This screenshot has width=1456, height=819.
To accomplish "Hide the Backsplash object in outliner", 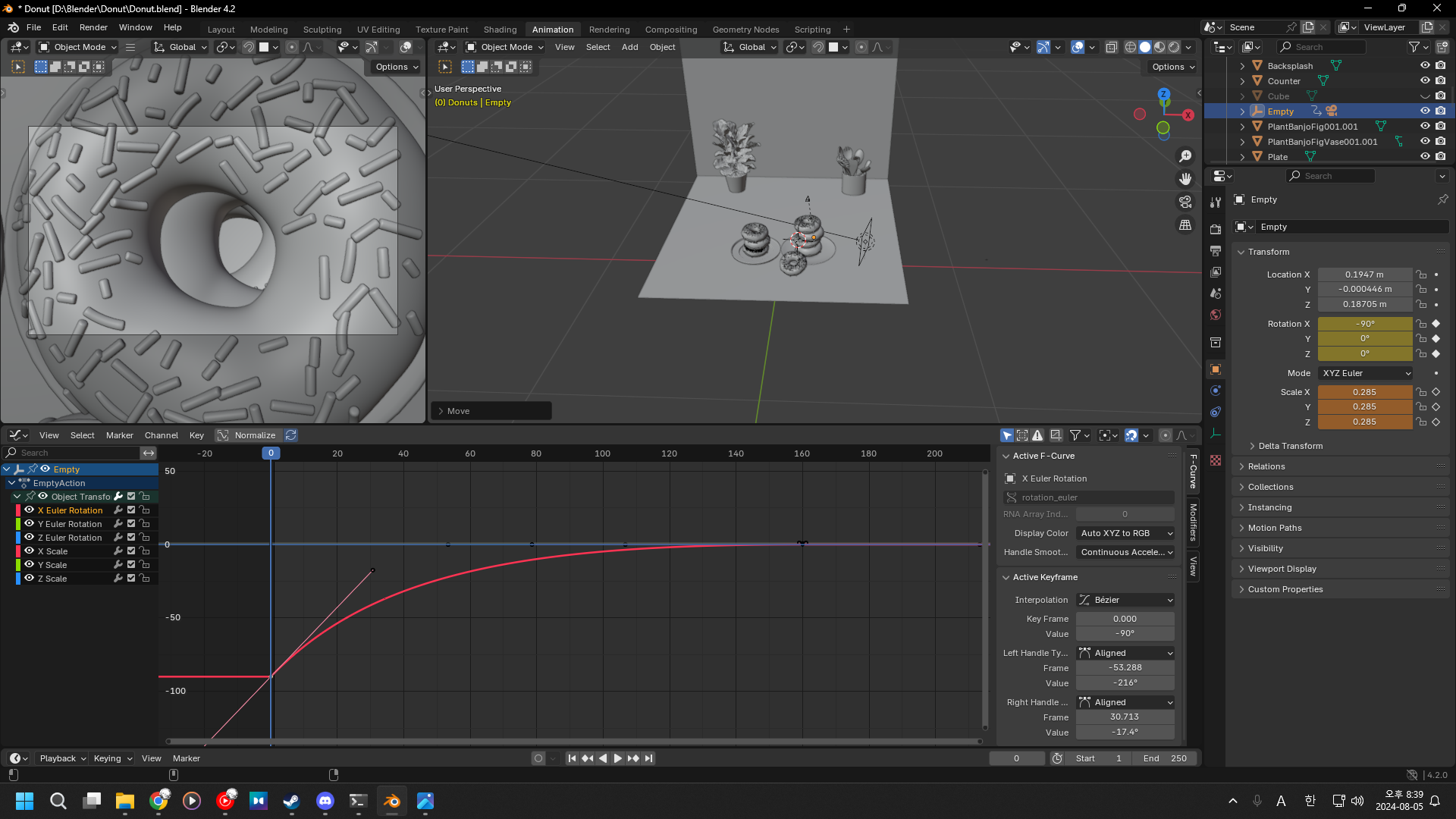I will 1425,66.
